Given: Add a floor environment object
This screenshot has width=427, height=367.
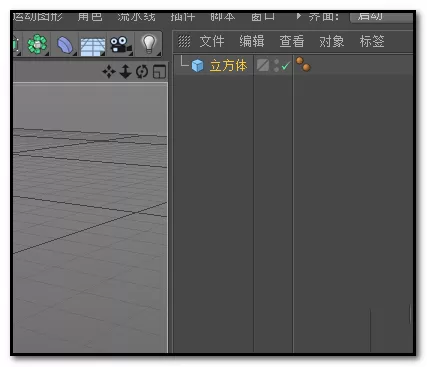Looking at the screenshot, I should (92, 46).
